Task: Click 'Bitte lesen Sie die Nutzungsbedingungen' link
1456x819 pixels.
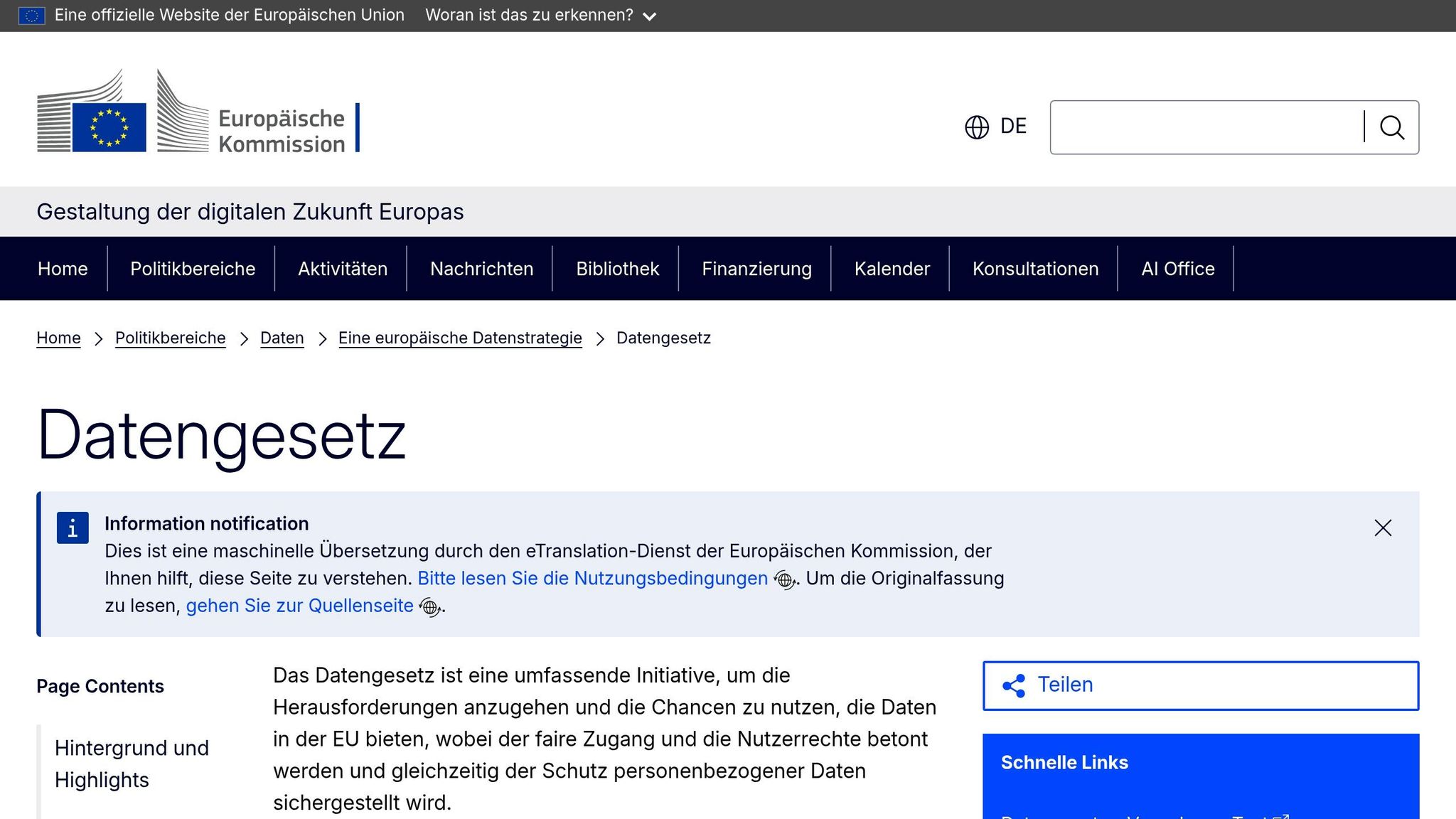Action: point(593,579)
